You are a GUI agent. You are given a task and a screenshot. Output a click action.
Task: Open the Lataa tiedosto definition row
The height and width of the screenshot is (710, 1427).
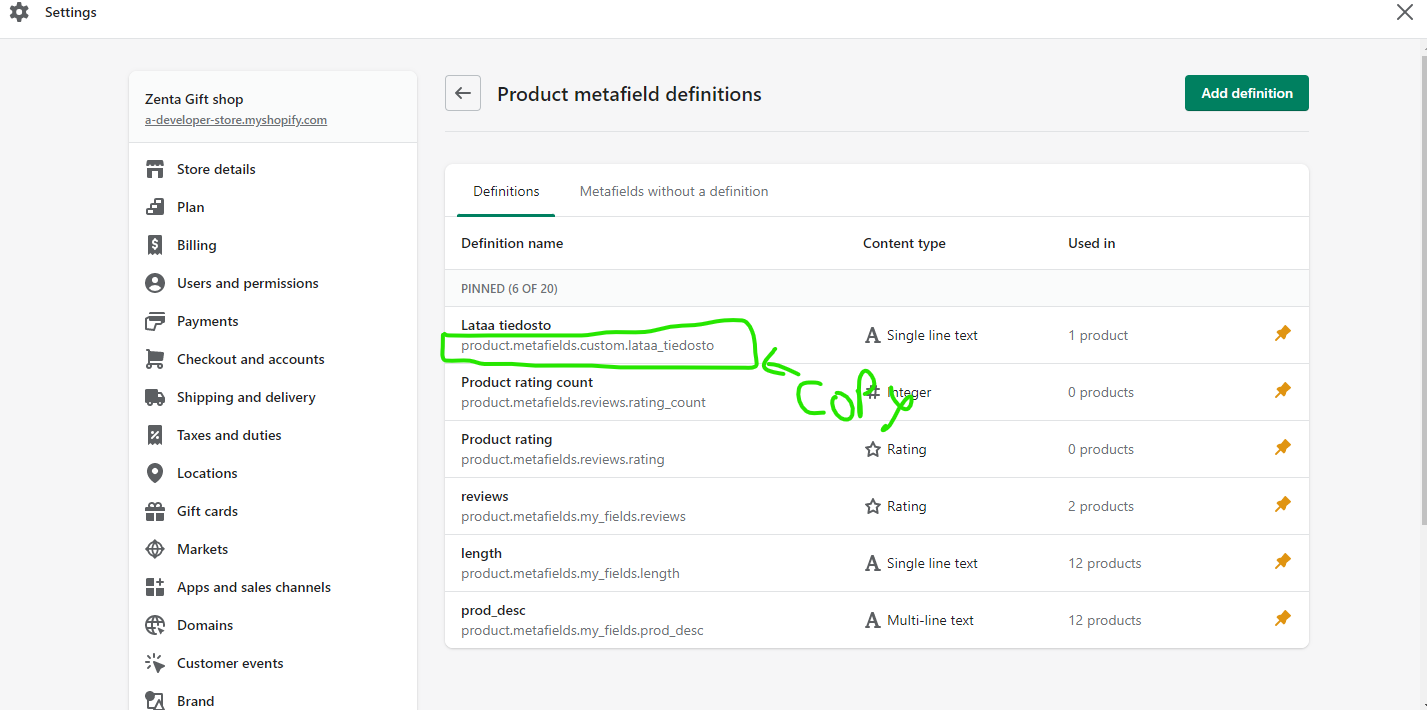[506, 325]
